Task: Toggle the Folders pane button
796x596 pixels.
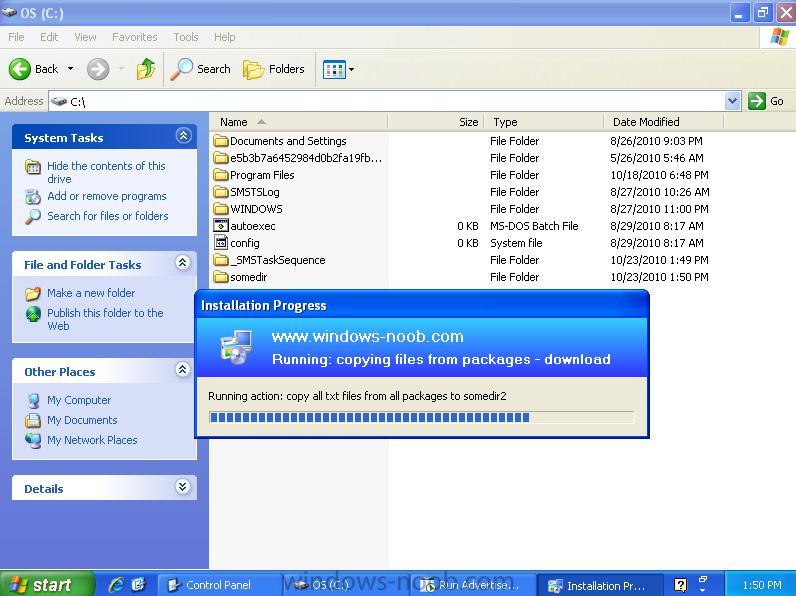Action: coord(274,69)
